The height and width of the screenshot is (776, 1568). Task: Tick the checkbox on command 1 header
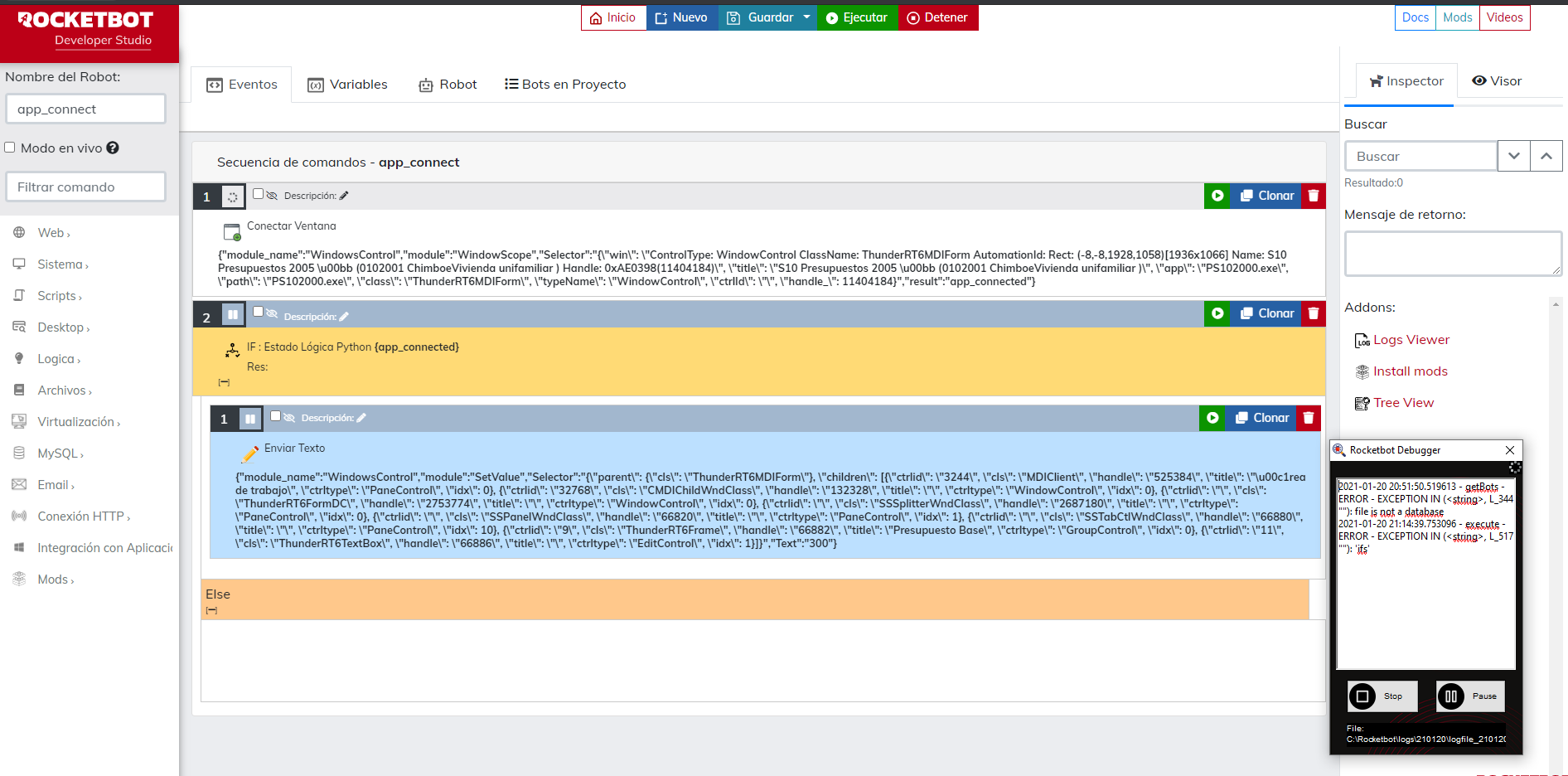[x=258, y=194]
